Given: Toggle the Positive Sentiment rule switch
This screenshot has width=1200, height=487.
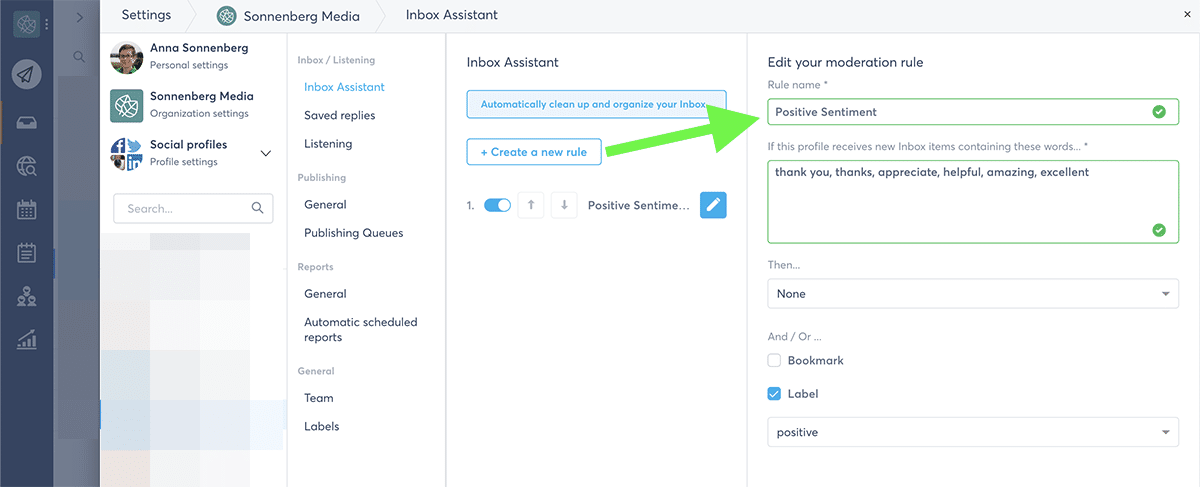Looking at the screenshot, I should (497, 205).
